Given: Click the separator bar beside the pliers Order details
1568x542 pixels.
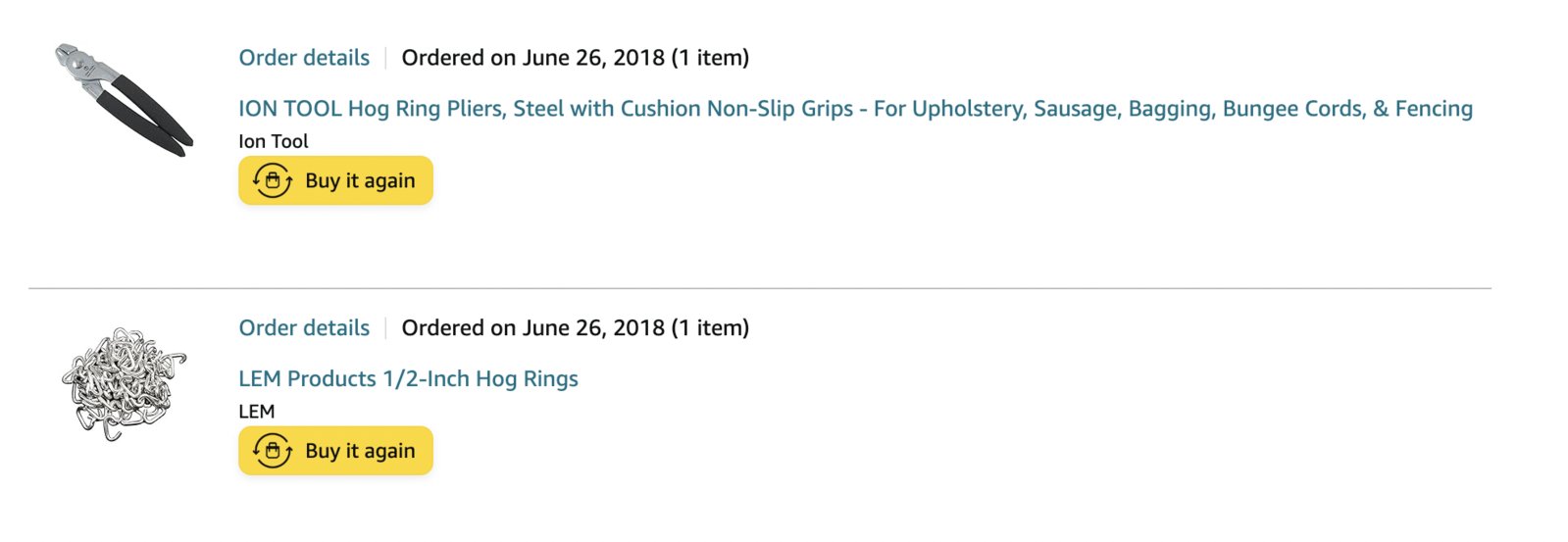Looking at the screenshot, I should (385, 58).
